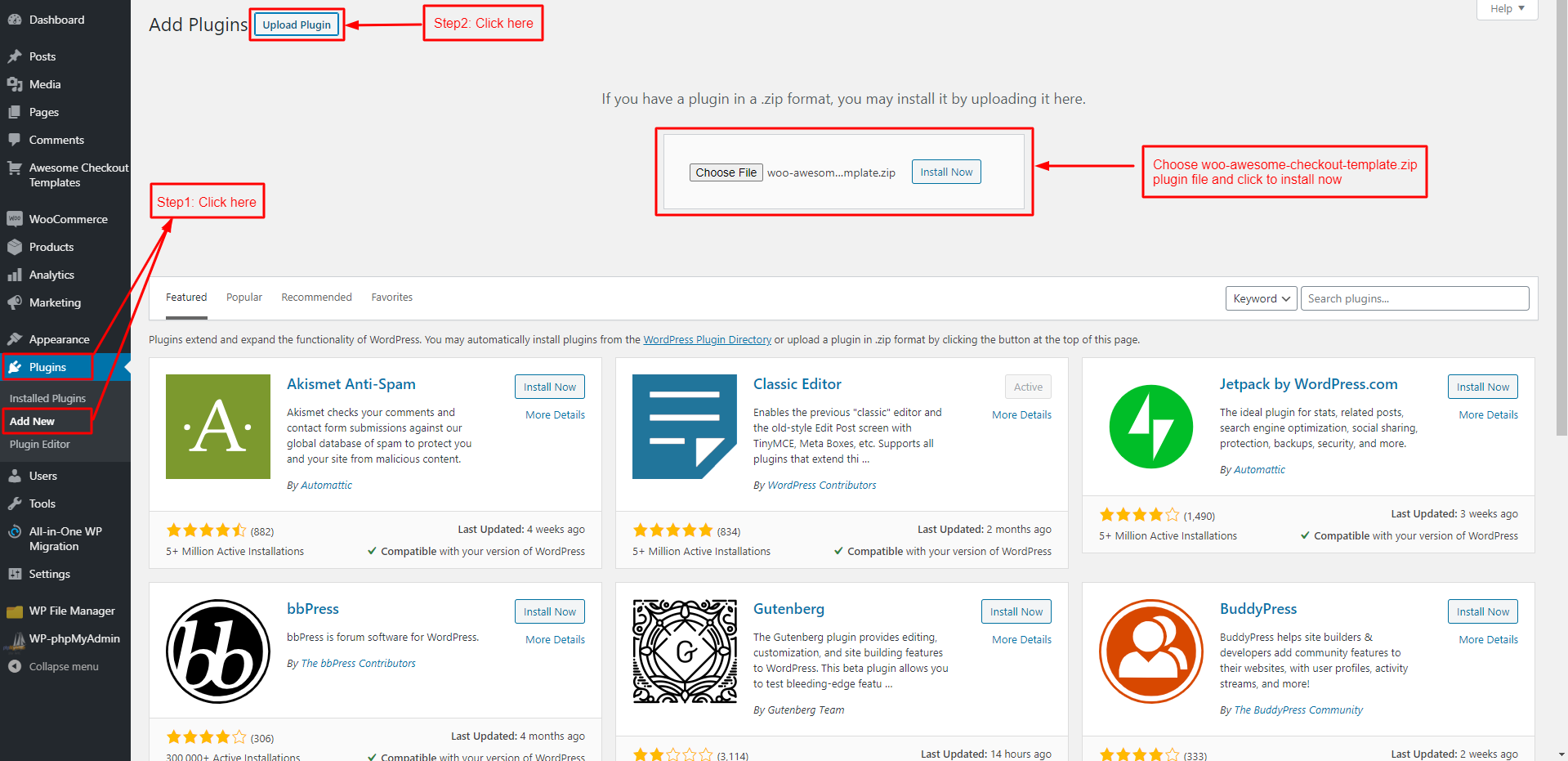The image size is (1568, 761).
Task: Open the Akismet Anti-Spam plugin logo
Action: coord(218,427)
